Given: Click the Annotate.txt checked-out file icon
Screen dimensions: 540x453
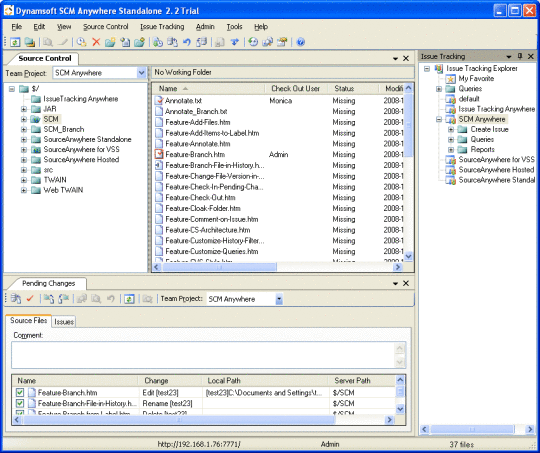Looking at the screenshot, I should tap(159, 101).
